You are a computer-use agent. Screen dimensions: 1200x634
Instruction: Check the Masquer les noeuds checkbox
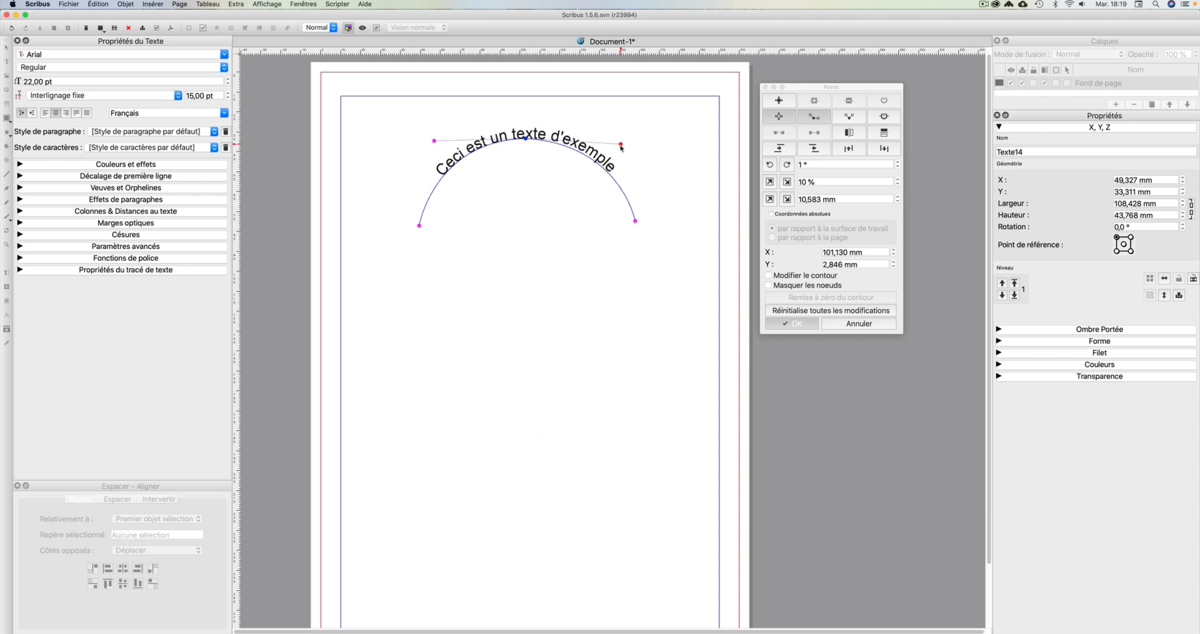coord(769,285)
